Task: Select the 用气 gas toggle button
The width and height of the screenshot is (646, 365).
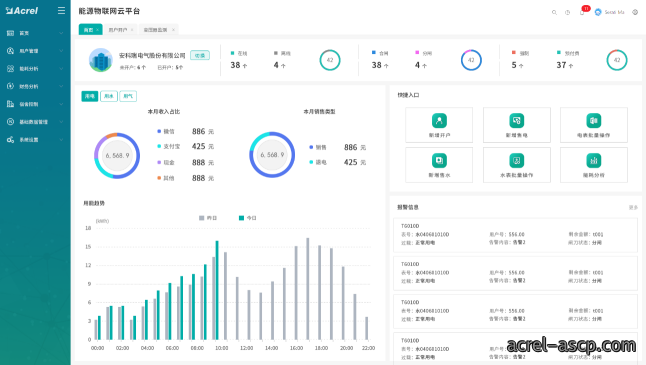Action: 128,96
